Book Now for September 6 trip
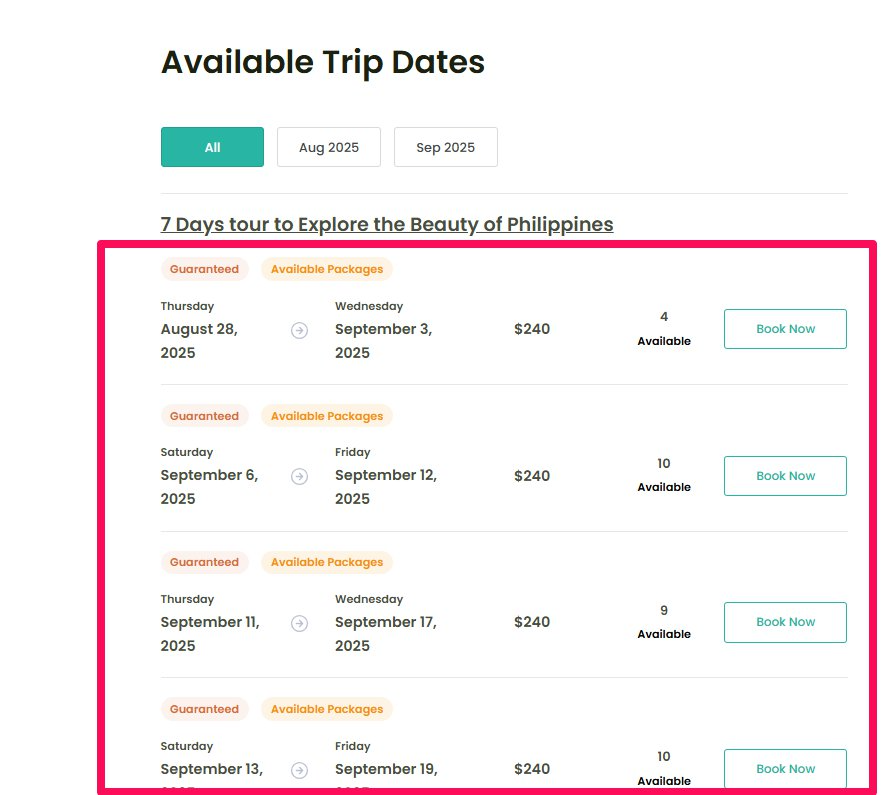Image resolution: width=891 pixels, height=795 pixels. click(x=785, y=476)
